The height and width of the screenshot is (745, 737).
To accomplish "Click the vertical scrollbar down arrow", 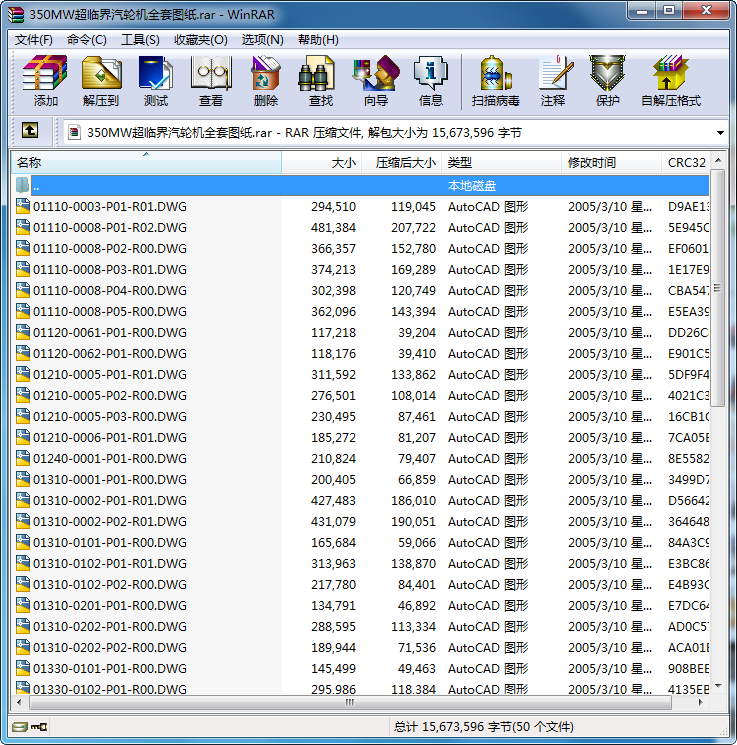I will [x=718, y=687].
